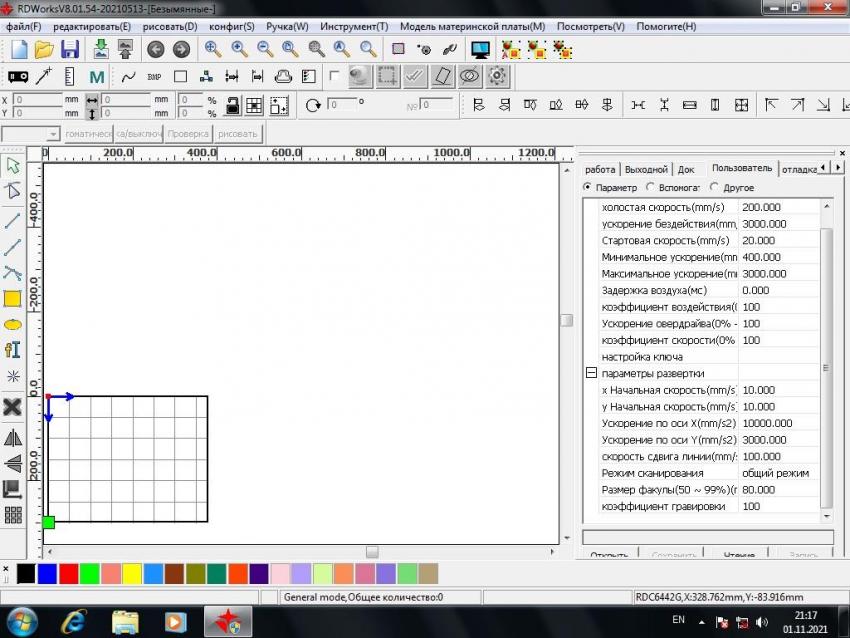Select the ellipse drawing tool
The width and height of the screenshot is (850, 638).
13,324
